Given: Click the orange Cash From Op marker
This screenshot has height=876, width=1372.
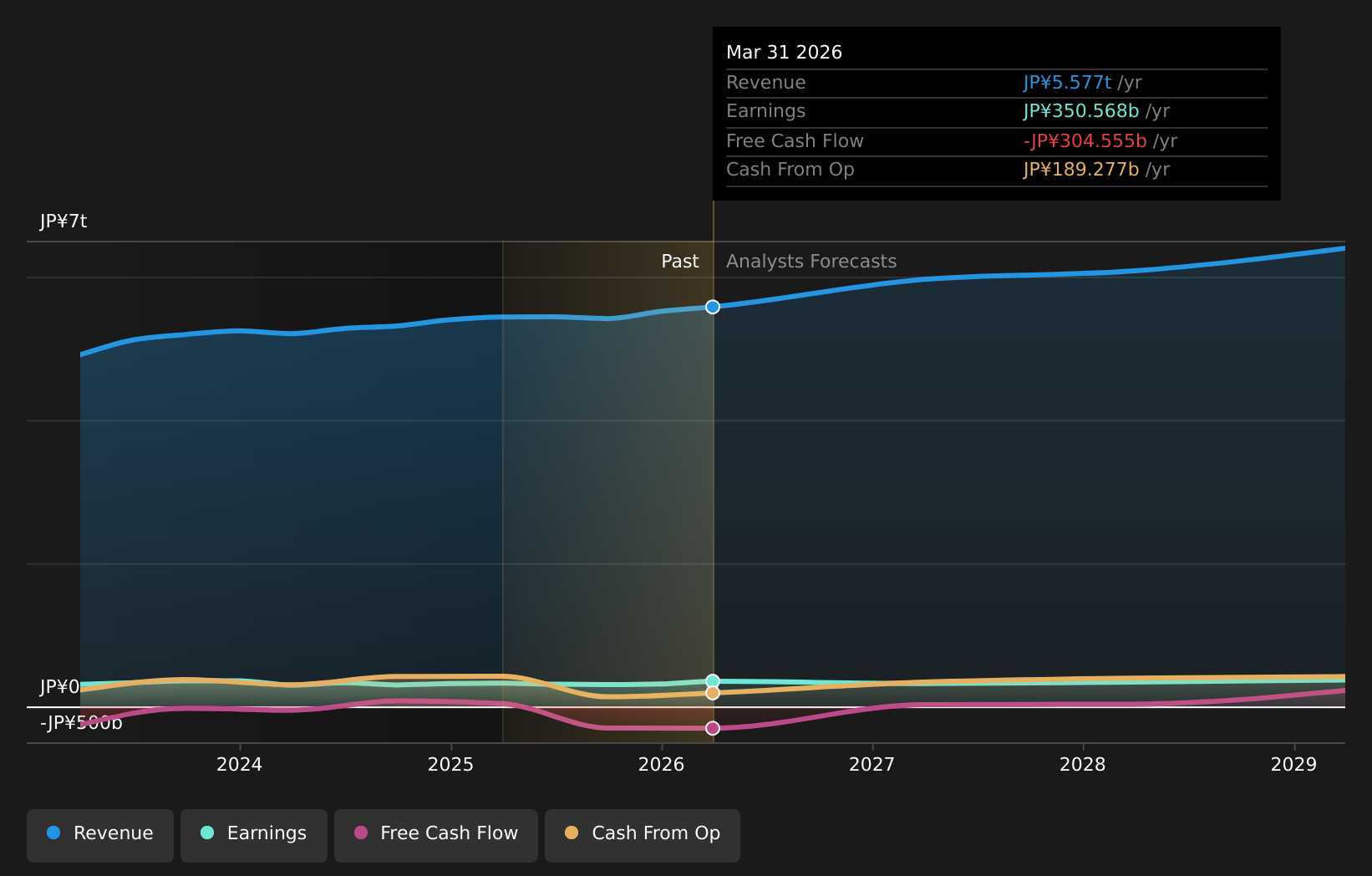Looking at the screenshot, I should pyautogui.click(x=713, y=693).
